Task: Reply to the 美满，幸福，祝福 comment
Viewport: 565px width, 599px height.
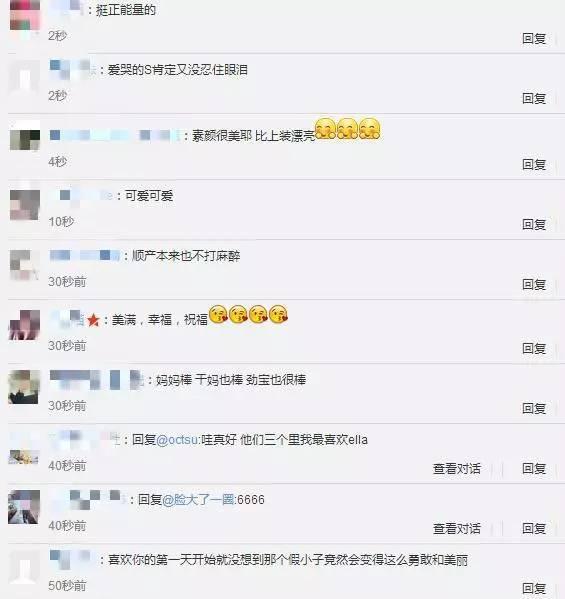Action: [x=534, y=348]
